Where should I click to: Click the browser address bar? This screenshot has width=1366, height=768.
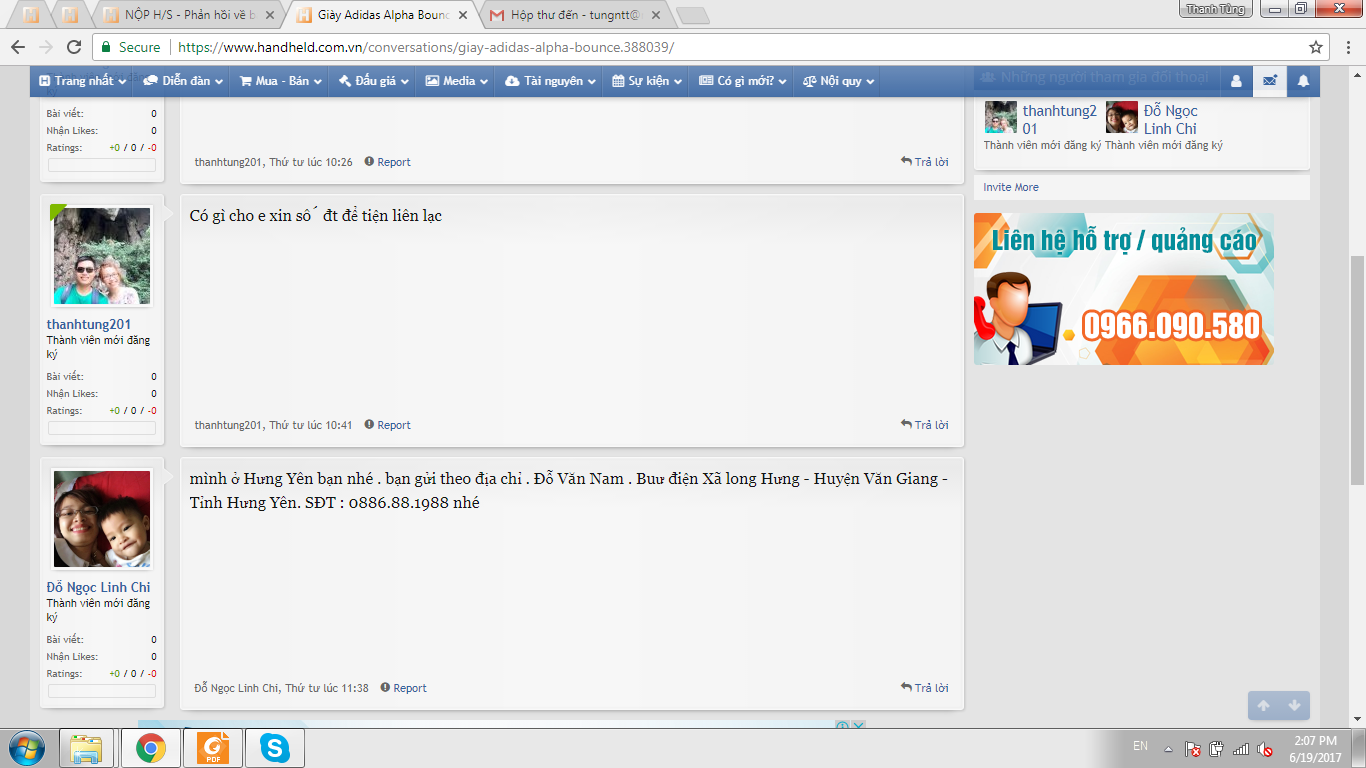(700, 47)
